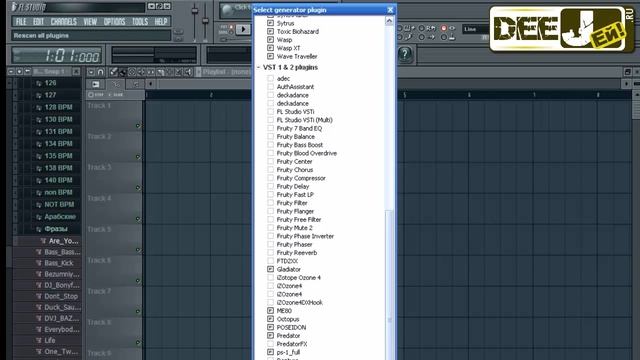Toggle the Wasp XT favorite checkbox
Screen dimensions: 640x360
(x=270, y=48)
